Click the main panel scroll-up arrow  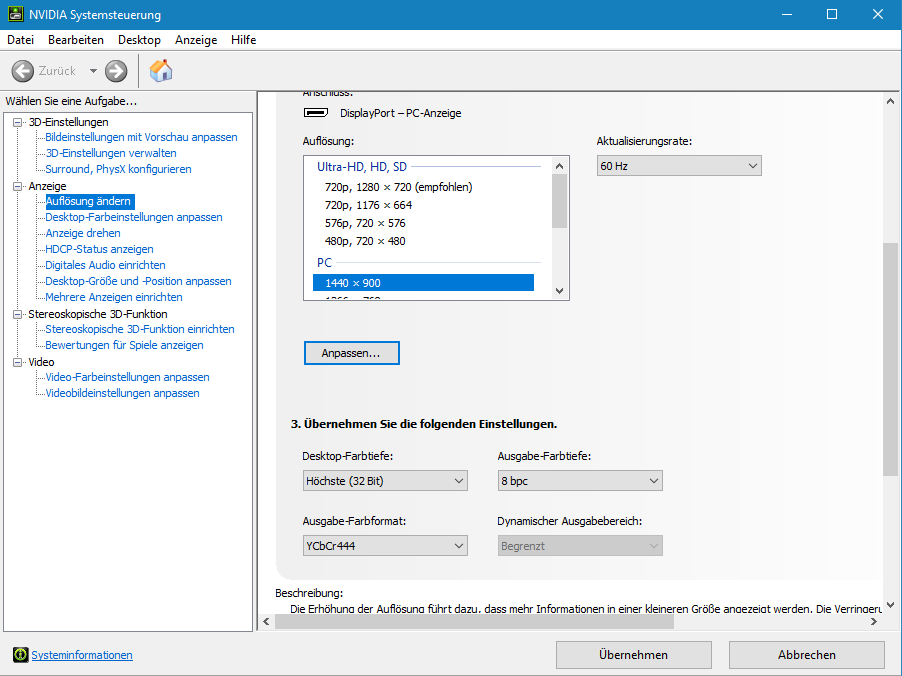[x=890, y=101]
